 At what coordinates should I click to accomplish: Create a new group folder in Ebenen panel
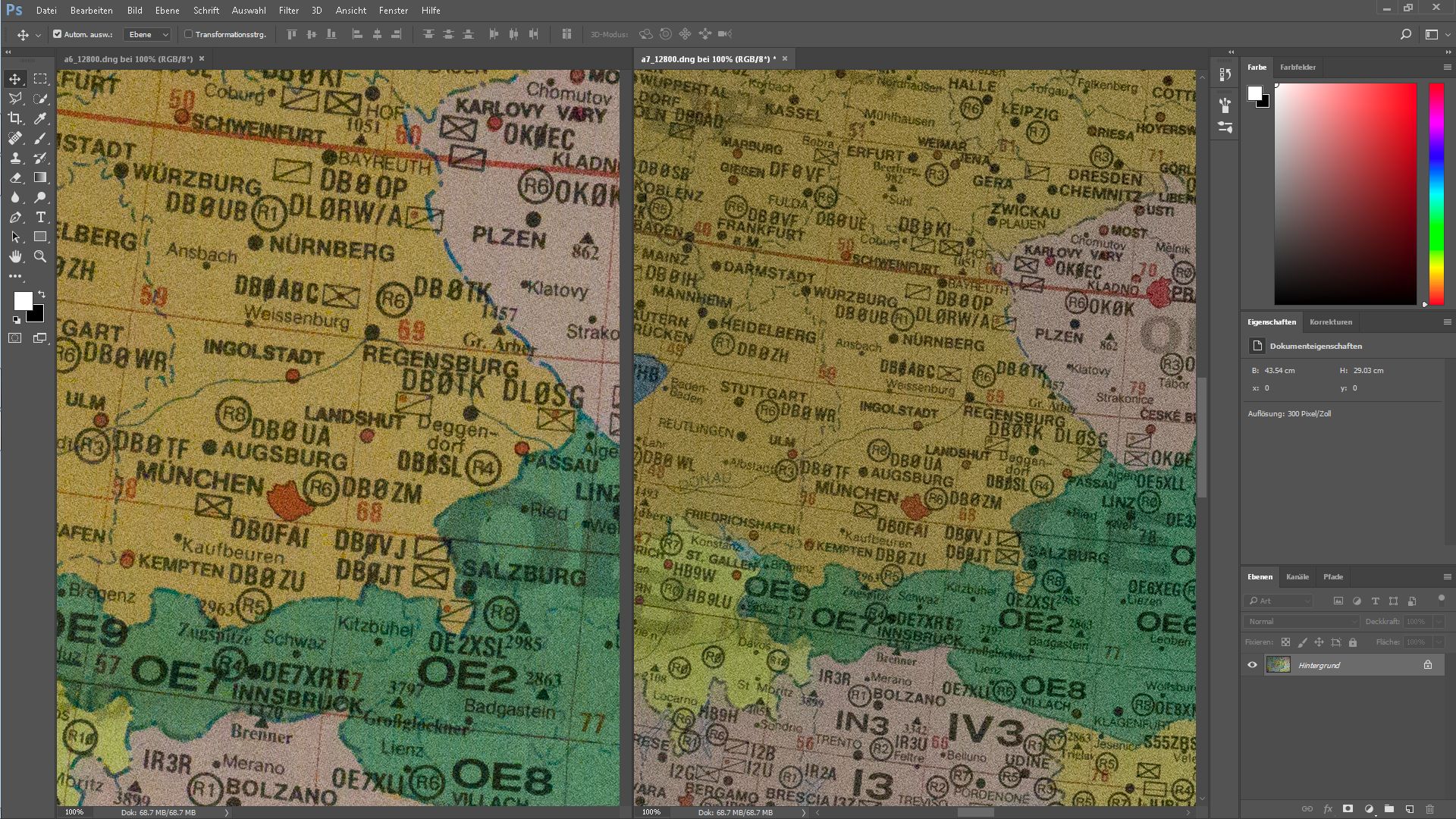[x=1389, y=809]
